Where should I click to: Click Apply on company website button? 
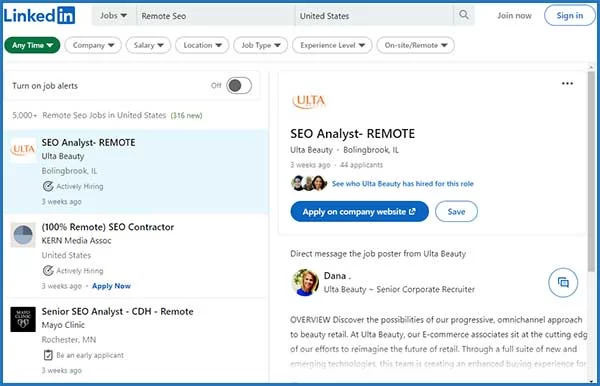pos(359,212)
